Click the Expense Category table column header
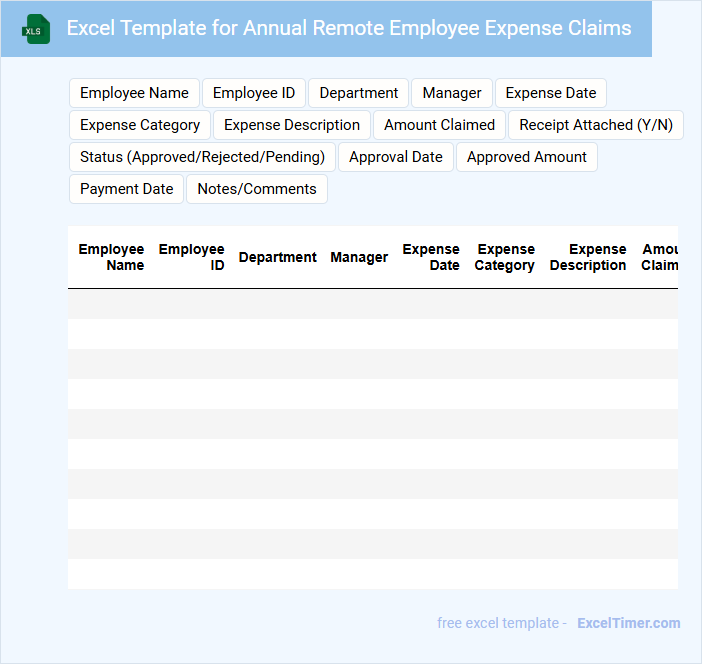This screenshot has width=702, height=664. click(x=505, y=257)
